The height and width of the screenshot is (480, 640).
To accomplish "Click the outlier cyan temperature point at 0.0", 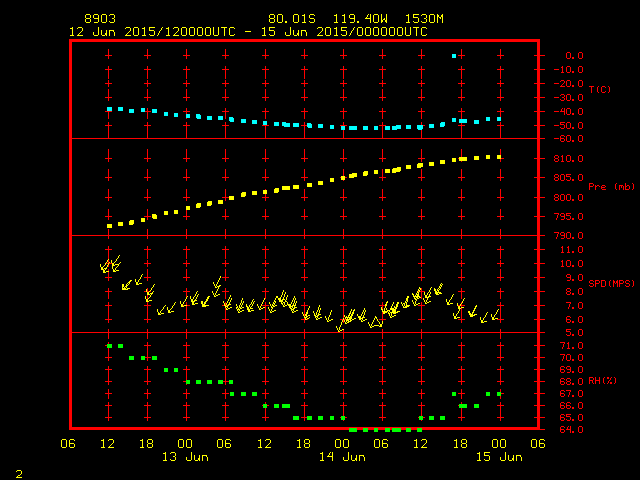I will tap(454, 56).
